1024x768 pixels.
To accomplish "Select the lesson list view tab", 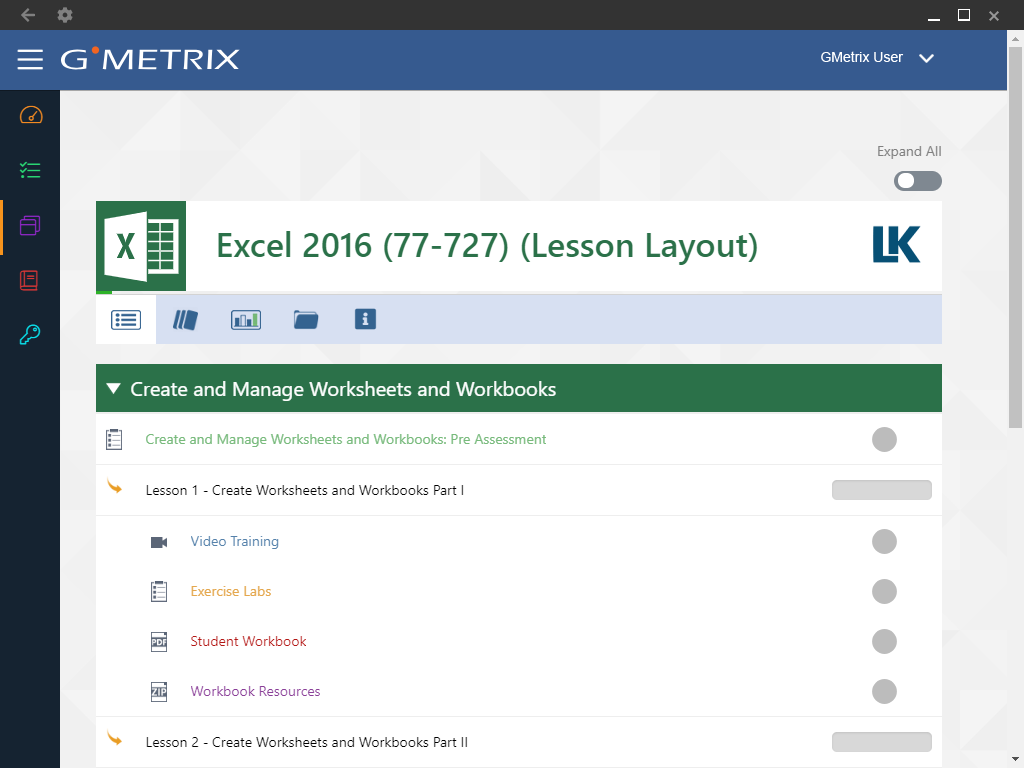I will pos(126,319).
